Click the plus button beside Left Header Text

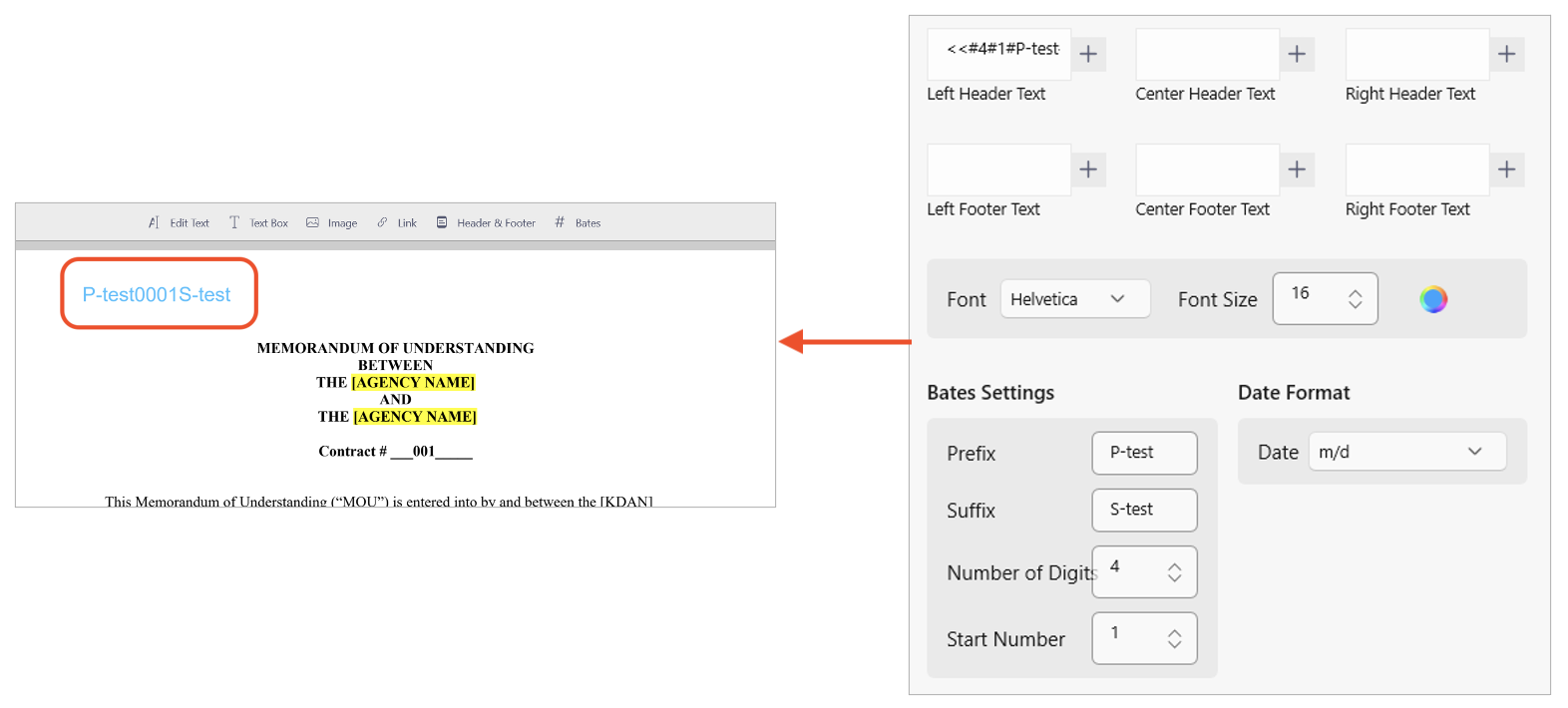[x=1088, y=54]
